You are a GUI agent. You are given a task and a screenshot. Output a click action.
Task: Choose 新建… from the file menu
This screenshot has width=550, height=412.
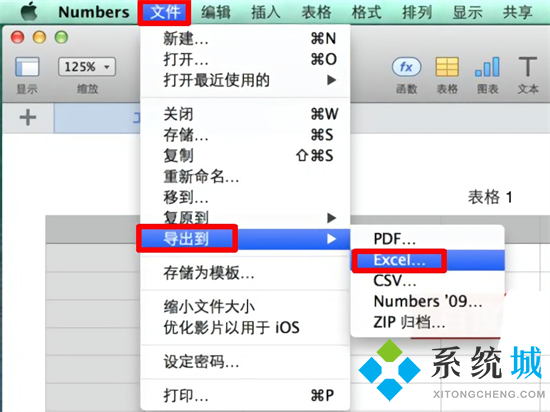click(x=245, y=38)
